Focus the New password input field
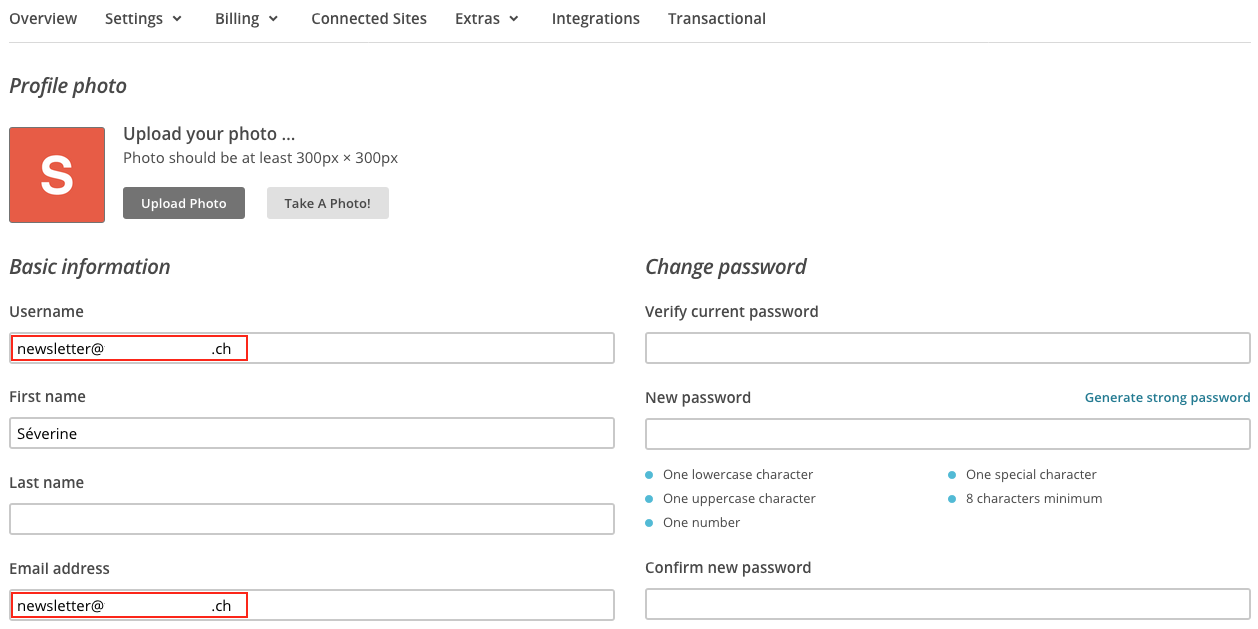The height and width of the screenshot is (629, 1258). pyautogui.click(x=947, y=434)
